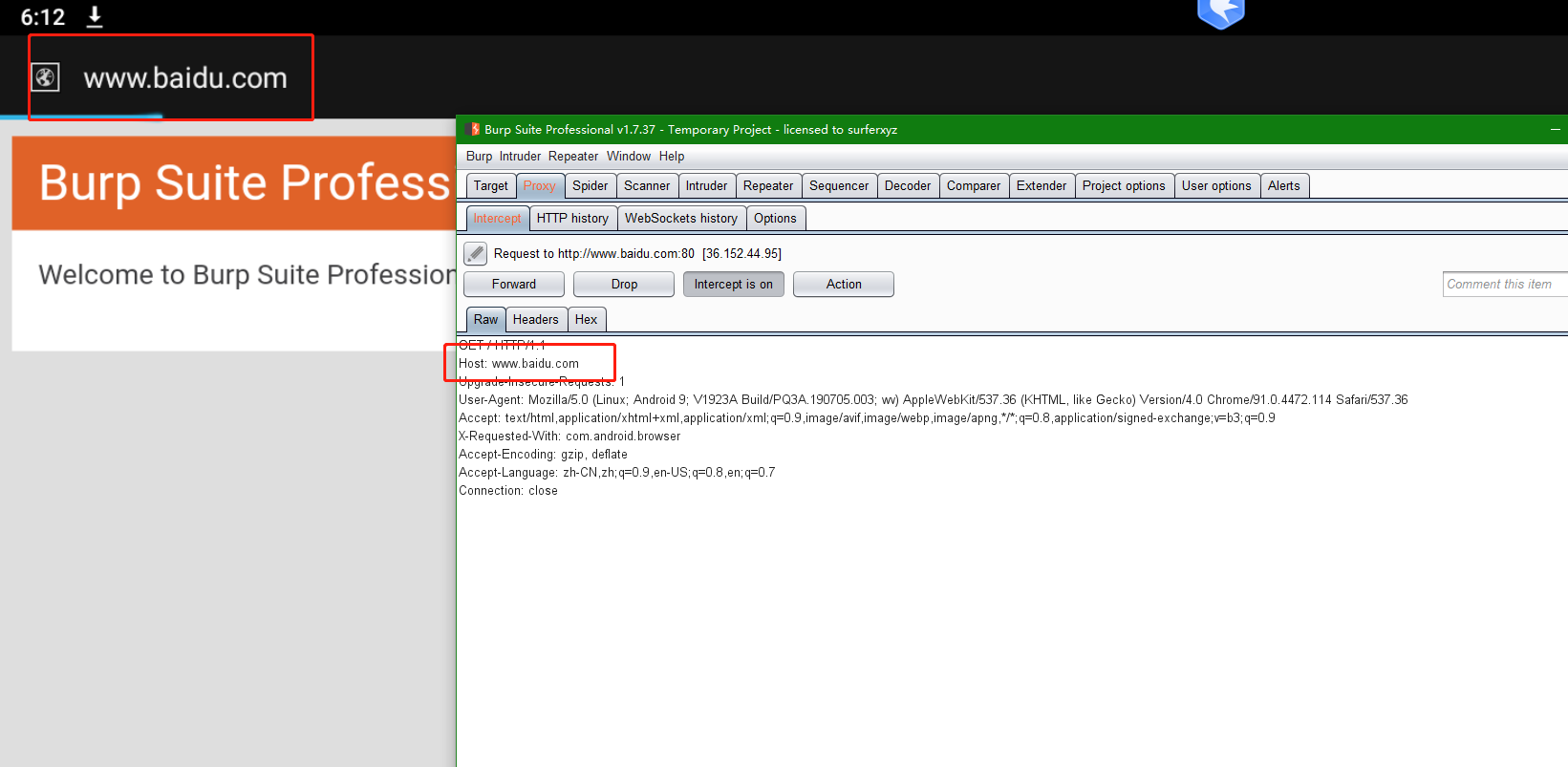Click the User-Agent header line
1568x767 pixels.
[934, 399]
